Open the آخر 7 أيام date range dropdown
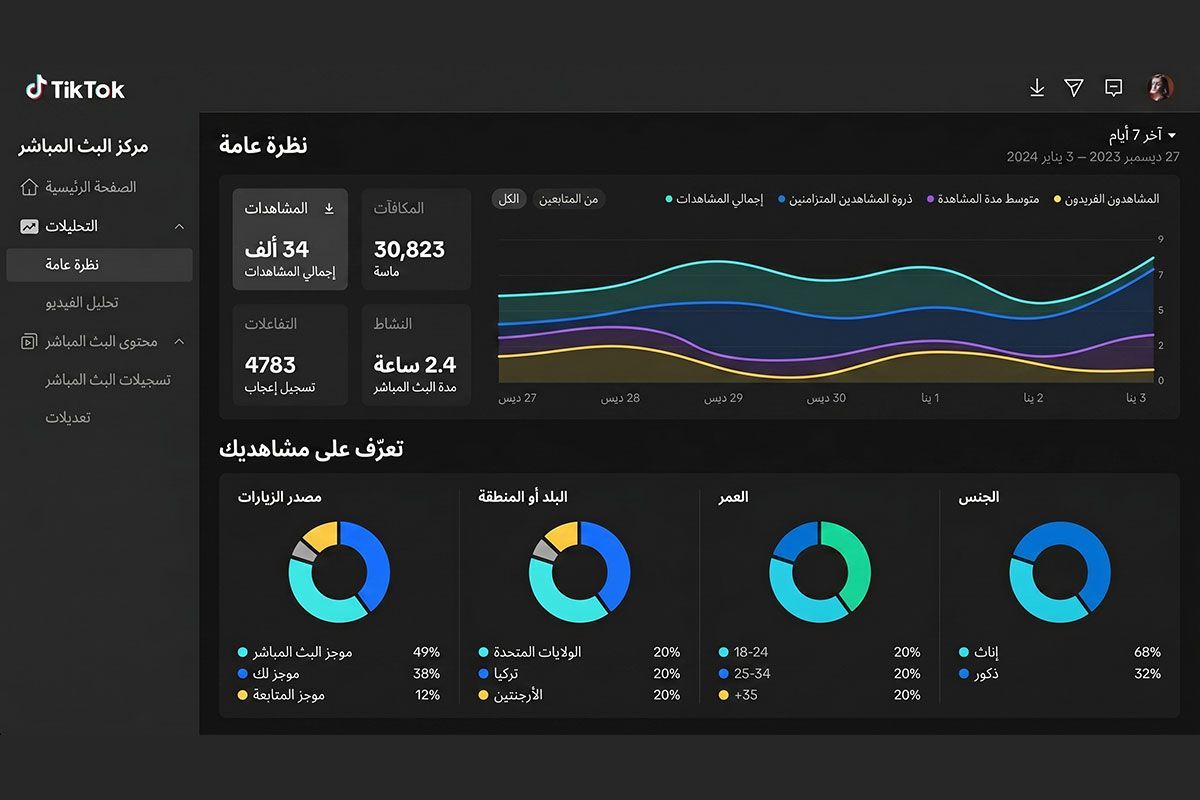Viewport: 1200px width, 800px height. coord(1142,135)
